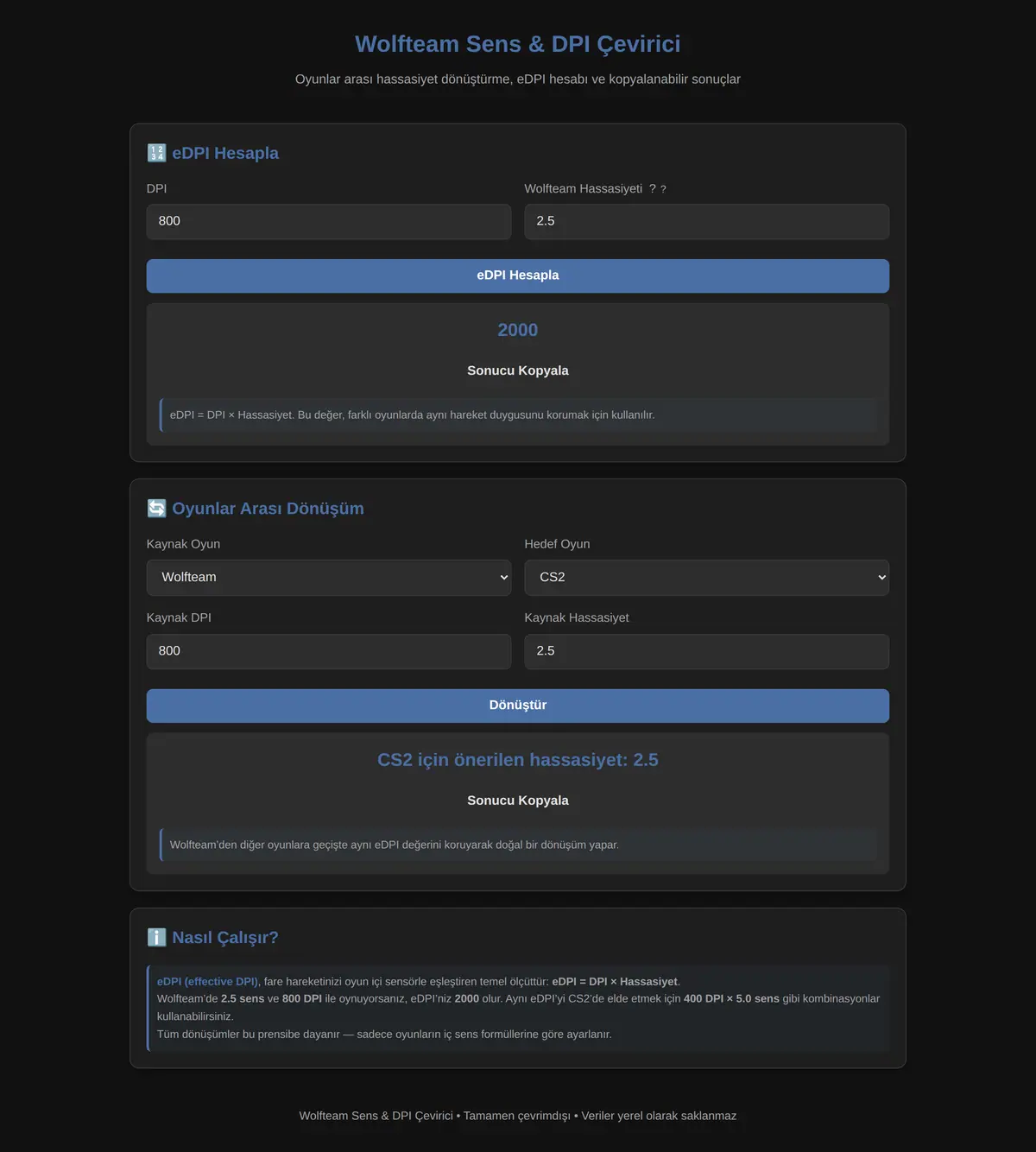Focus the Kaynak DPI input field

329,652
